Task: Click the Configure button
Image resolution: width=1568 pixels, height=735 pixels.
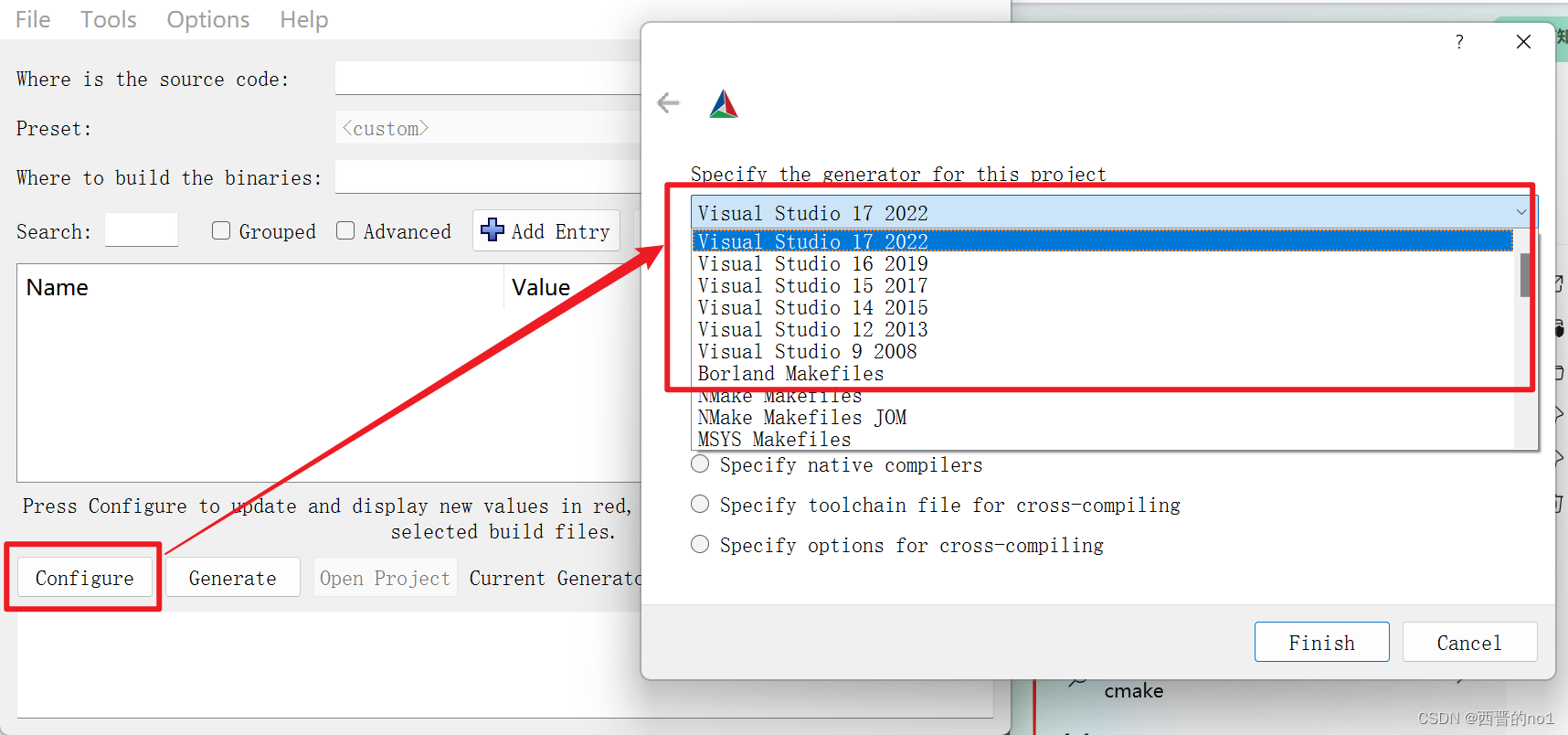Action: click(x=84, y=578)
